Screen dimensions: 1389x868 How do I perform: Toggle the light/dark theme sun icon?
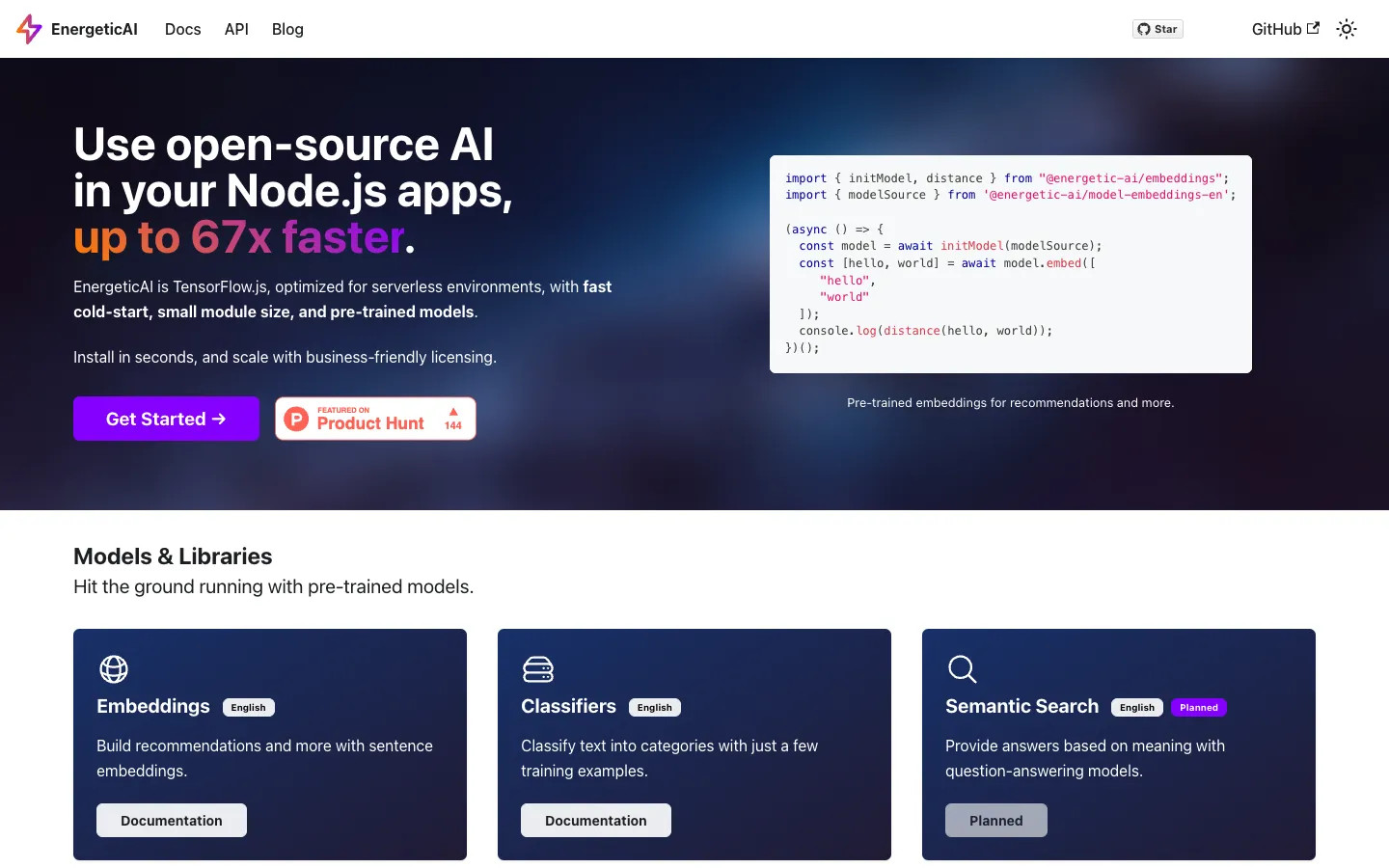1347,29
